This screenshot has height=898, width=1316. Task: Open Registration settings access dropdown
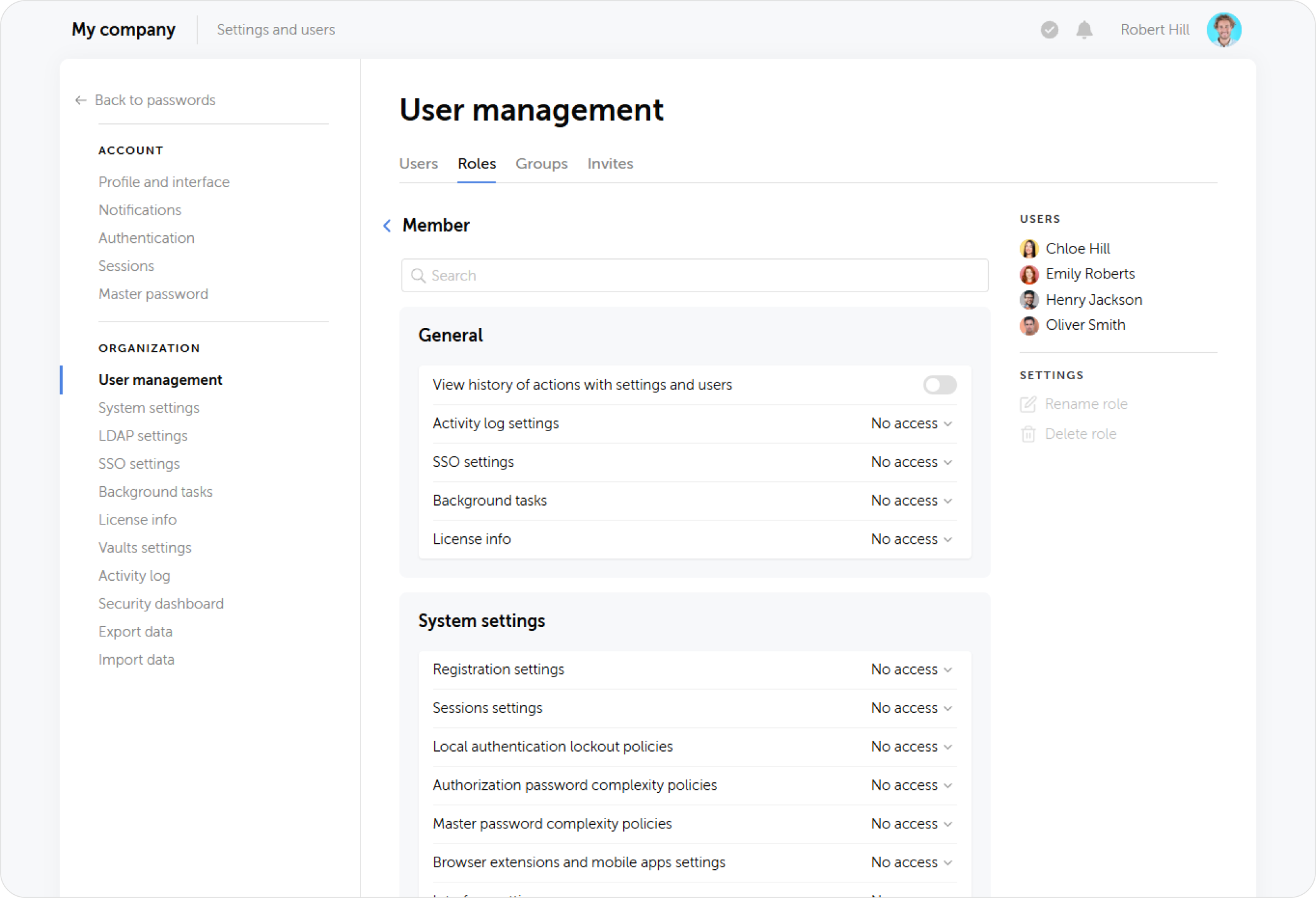pos(912,670)
